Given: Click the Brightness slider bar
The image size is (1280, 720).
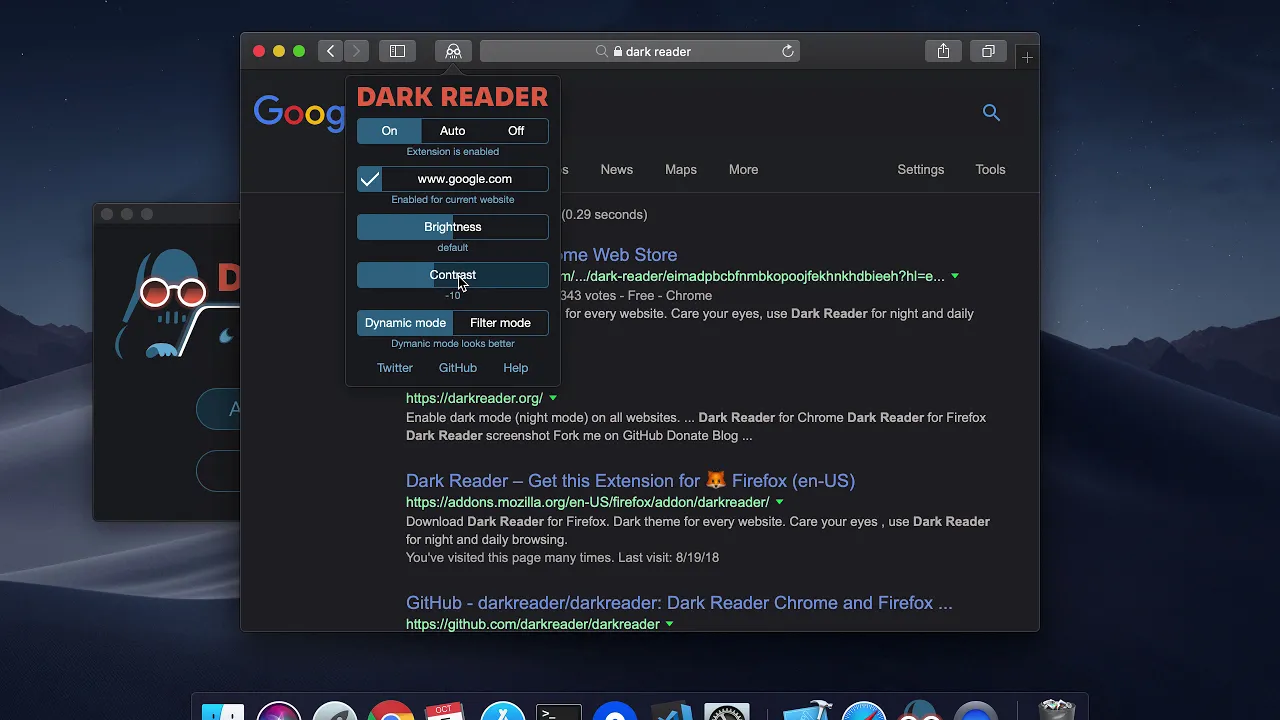Looking at the screenshot, I should (x=453, y=227).
